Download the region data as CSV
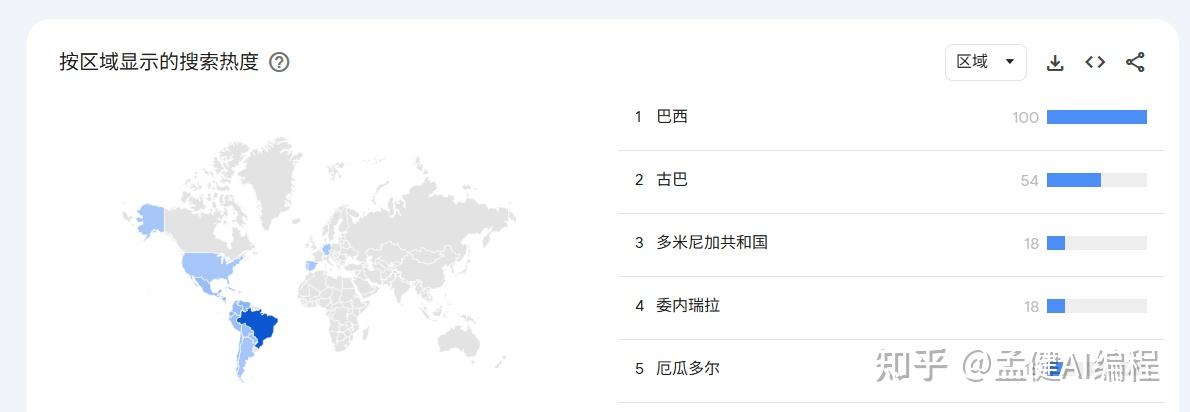 [1054, 63]
